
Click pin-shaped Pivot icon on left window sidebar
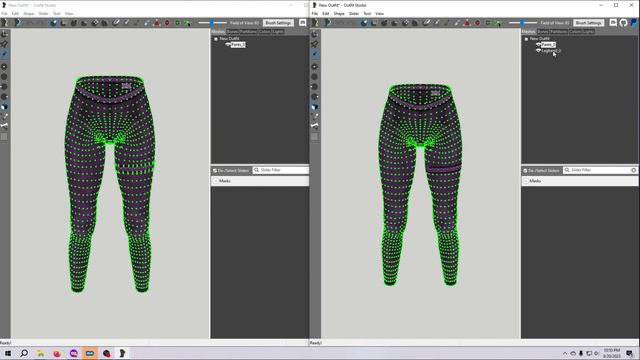click(x=4, y=44)
